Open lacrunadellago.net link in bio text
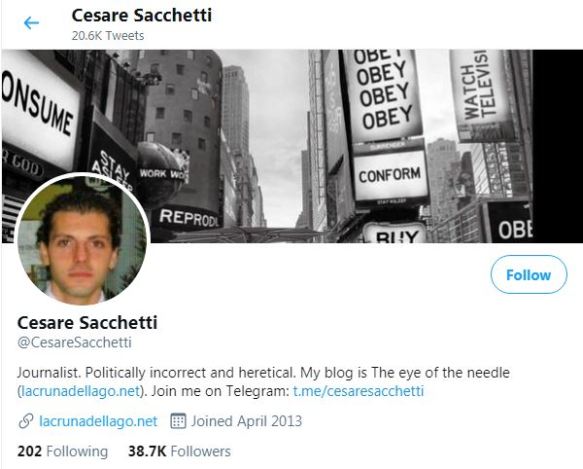 tap(80, 391)
